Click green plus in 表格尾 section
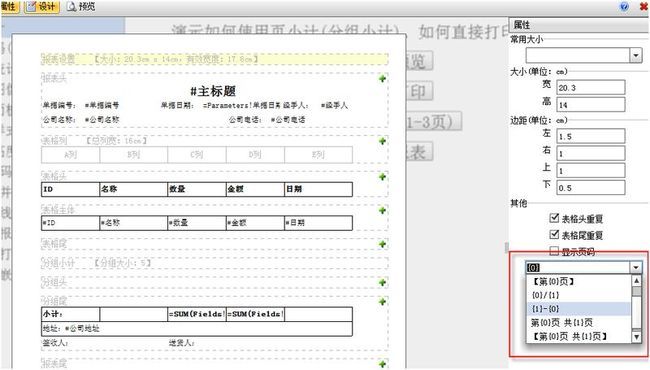This screenshot has width=650, height=370. pyautogui.click(x=382, y=244)
